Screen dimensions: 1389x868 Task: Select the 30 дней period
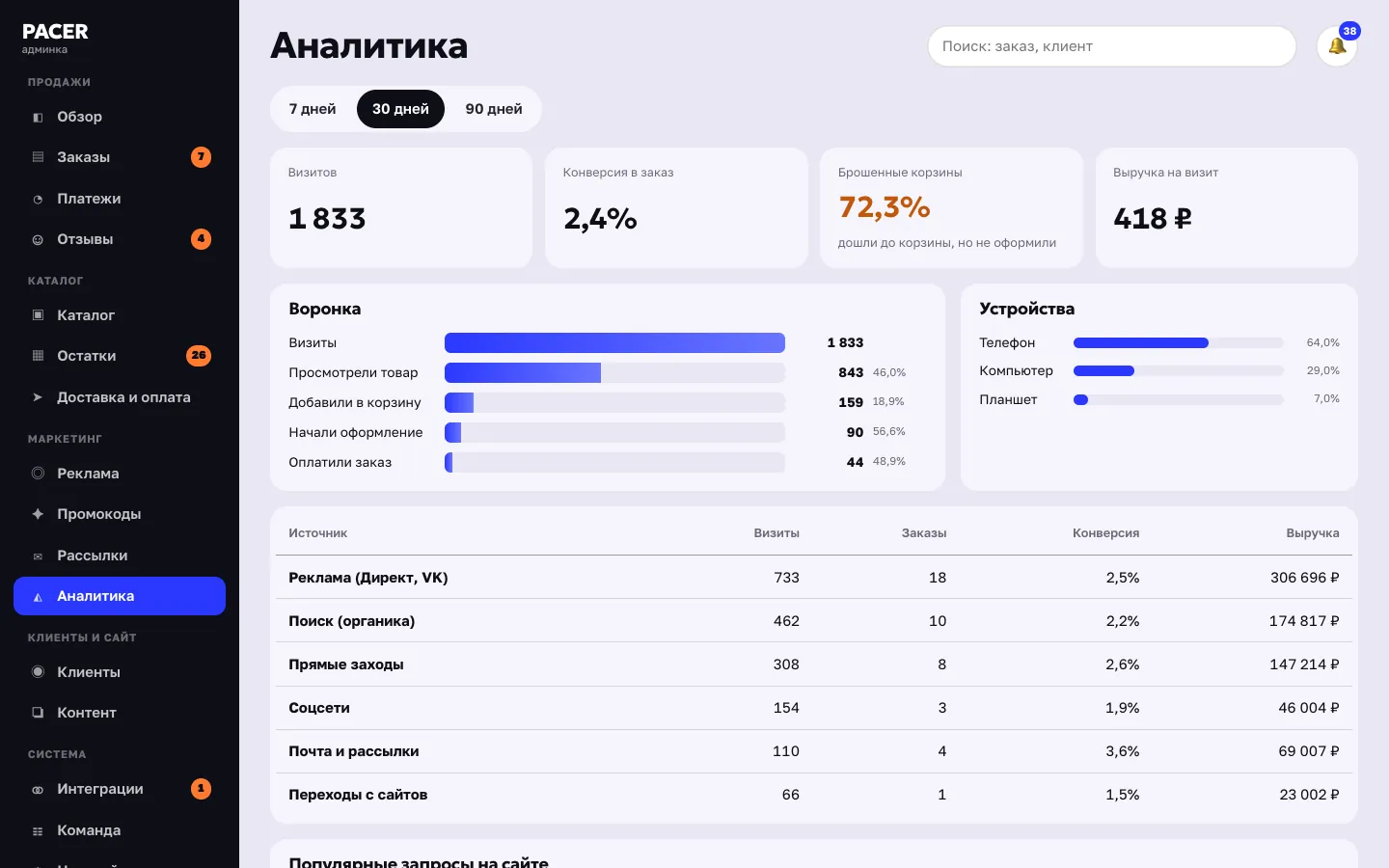(x=400, y=109)
